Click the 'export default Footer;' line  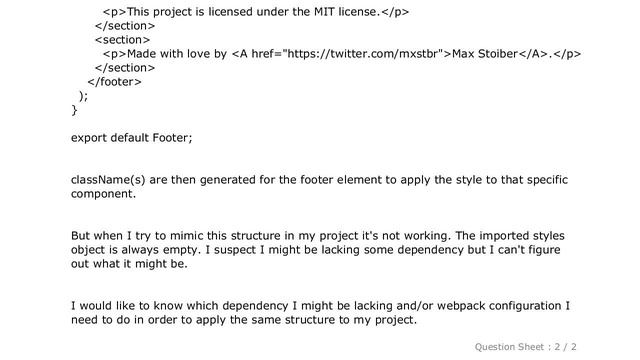[x=131, y=138]
